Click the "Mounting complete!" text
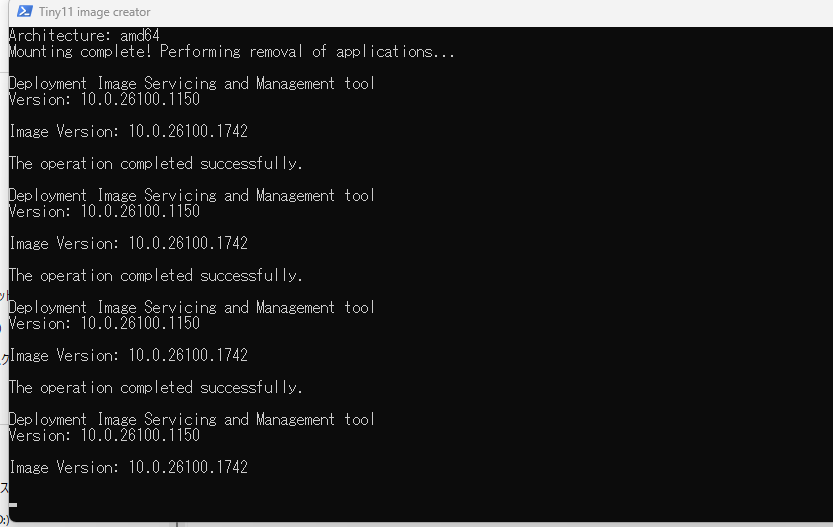 [80, 51]
